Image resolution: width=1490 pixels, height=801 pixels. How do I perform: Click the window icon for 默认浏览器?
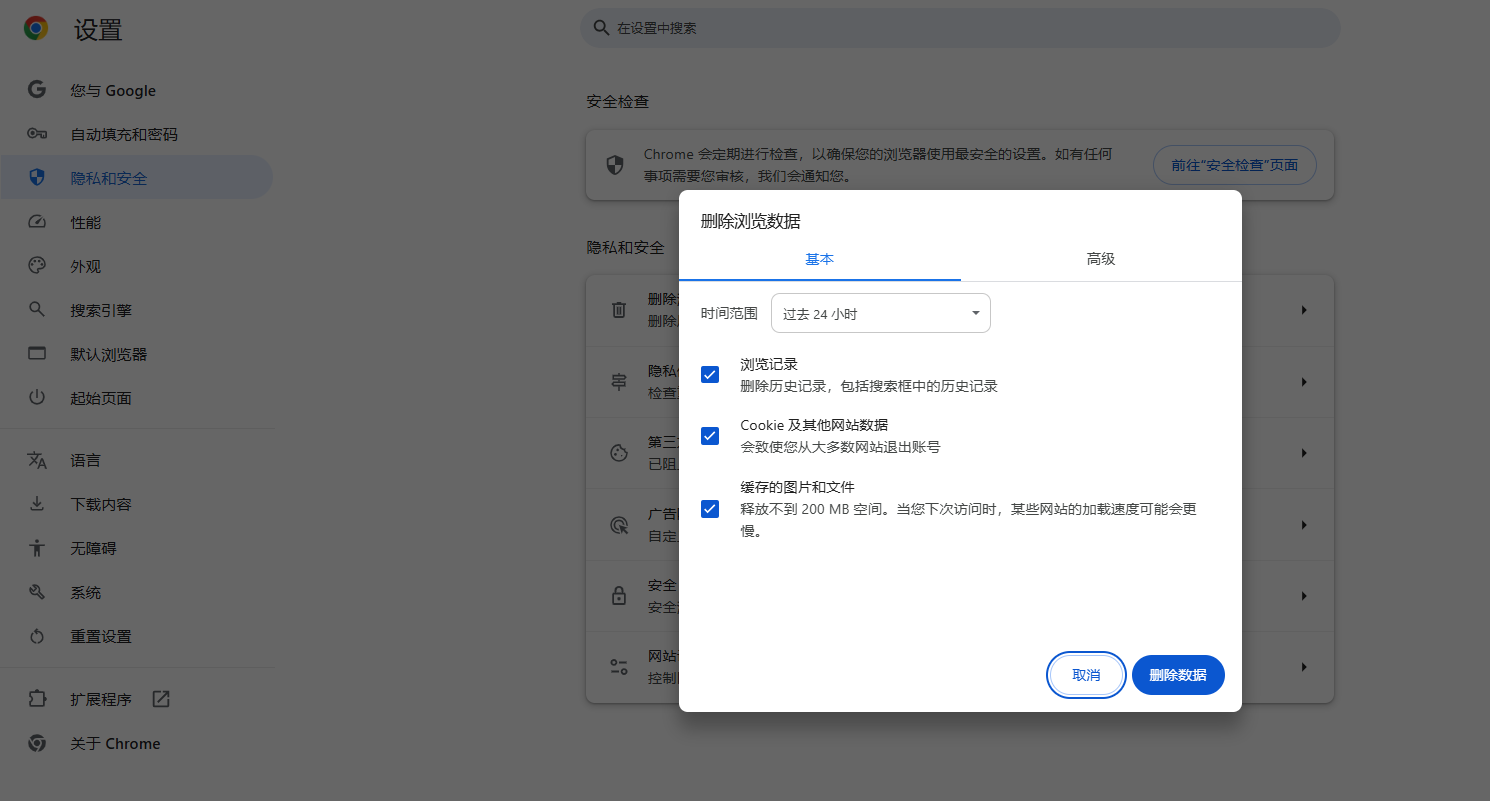(37, 354)
